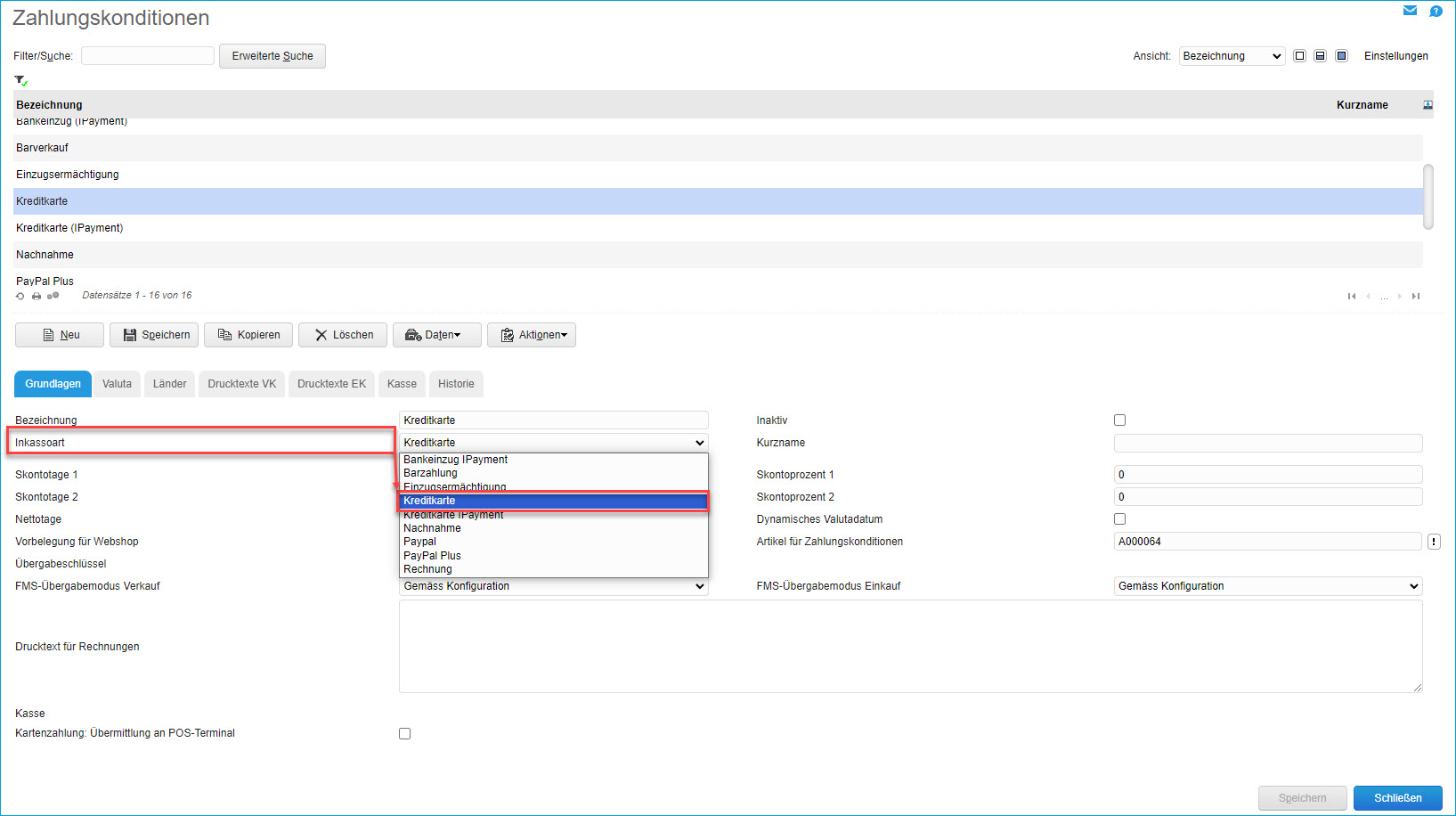Click the print list icon

click(37, 296)
